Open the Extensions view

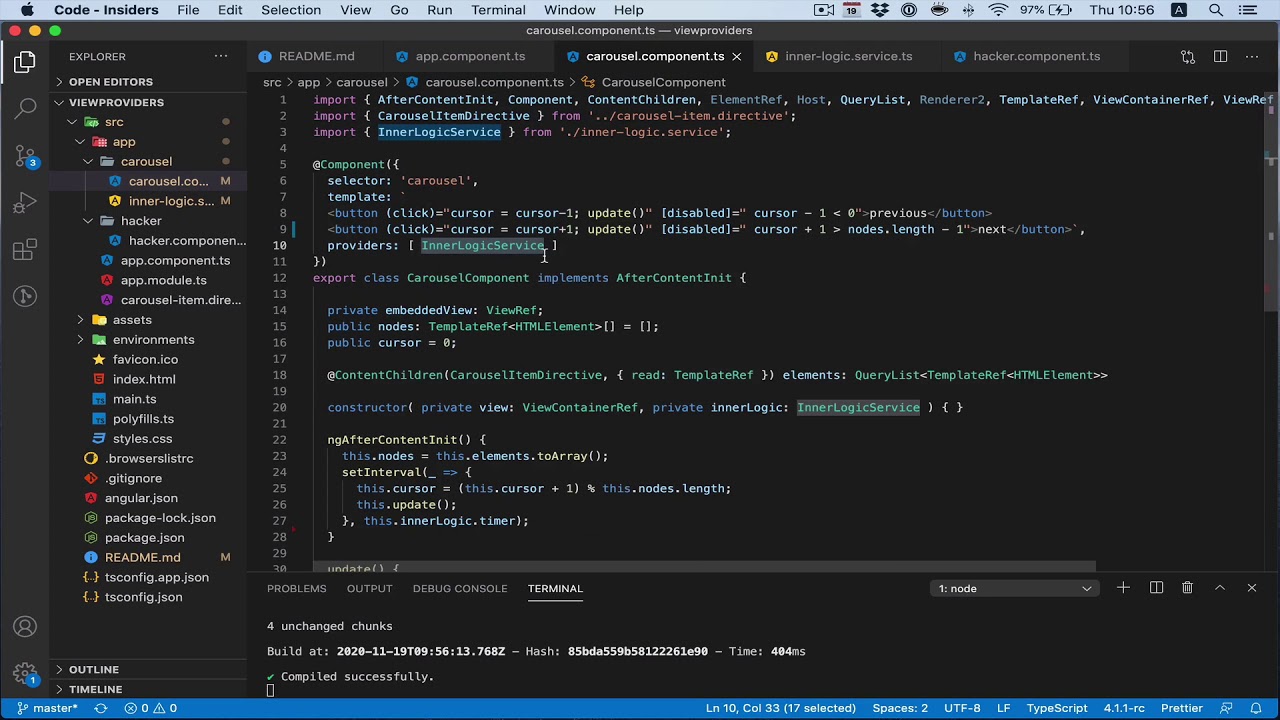pos(25,251)
